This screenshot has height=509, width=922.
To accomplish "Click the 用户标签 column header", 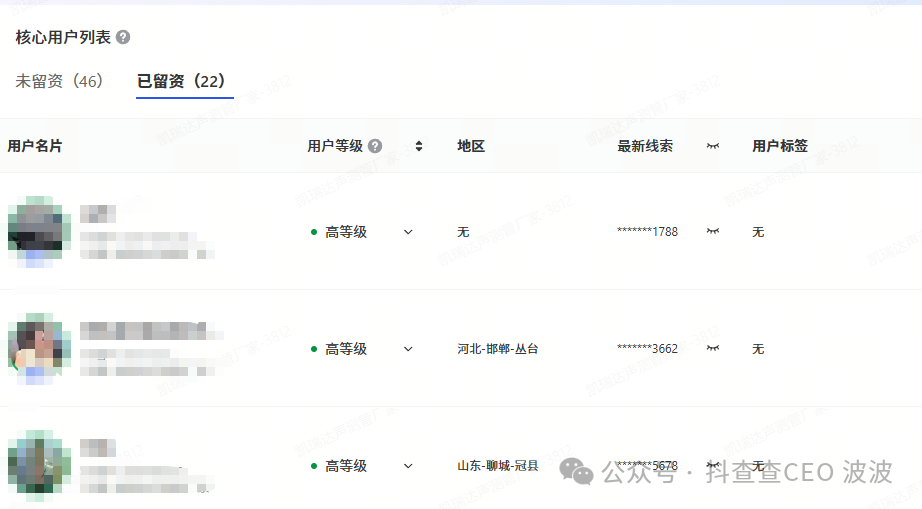I will click(x=780, y=146).
